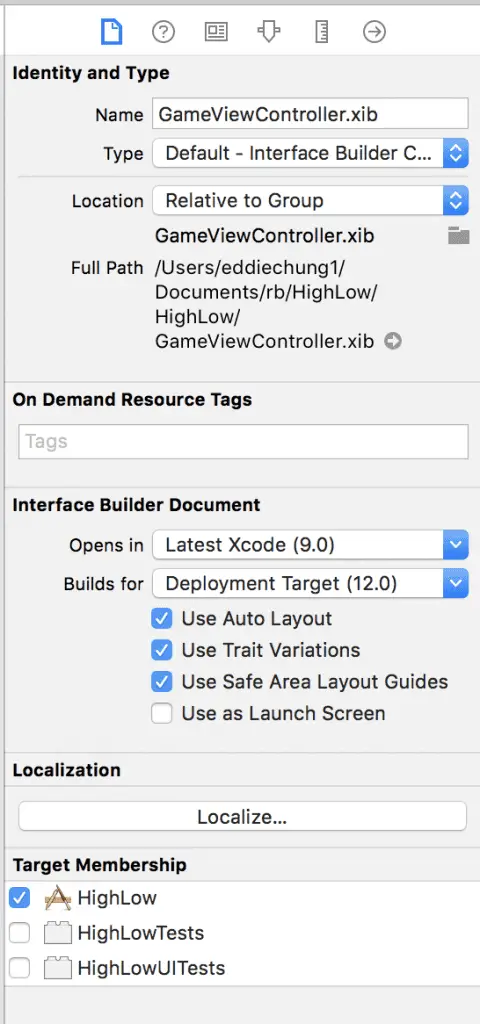Switch to the Attributes inspector
This screenshot has height=1024, width=480.
pyautogui.click(x=268, y=31)
